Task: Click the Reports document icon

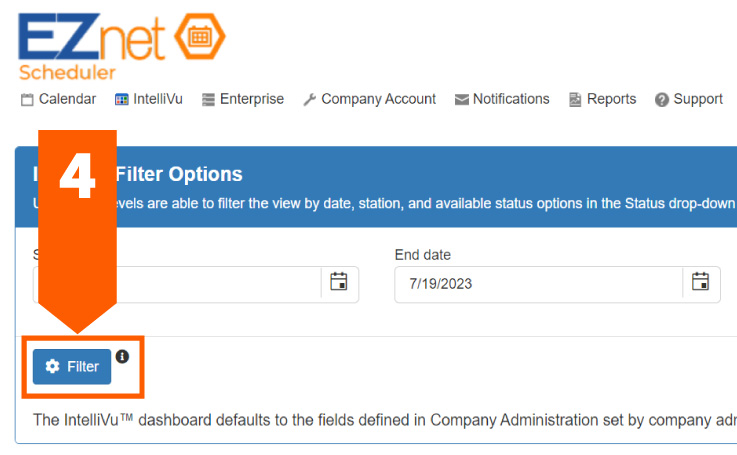Action: [x=575, y=100]
